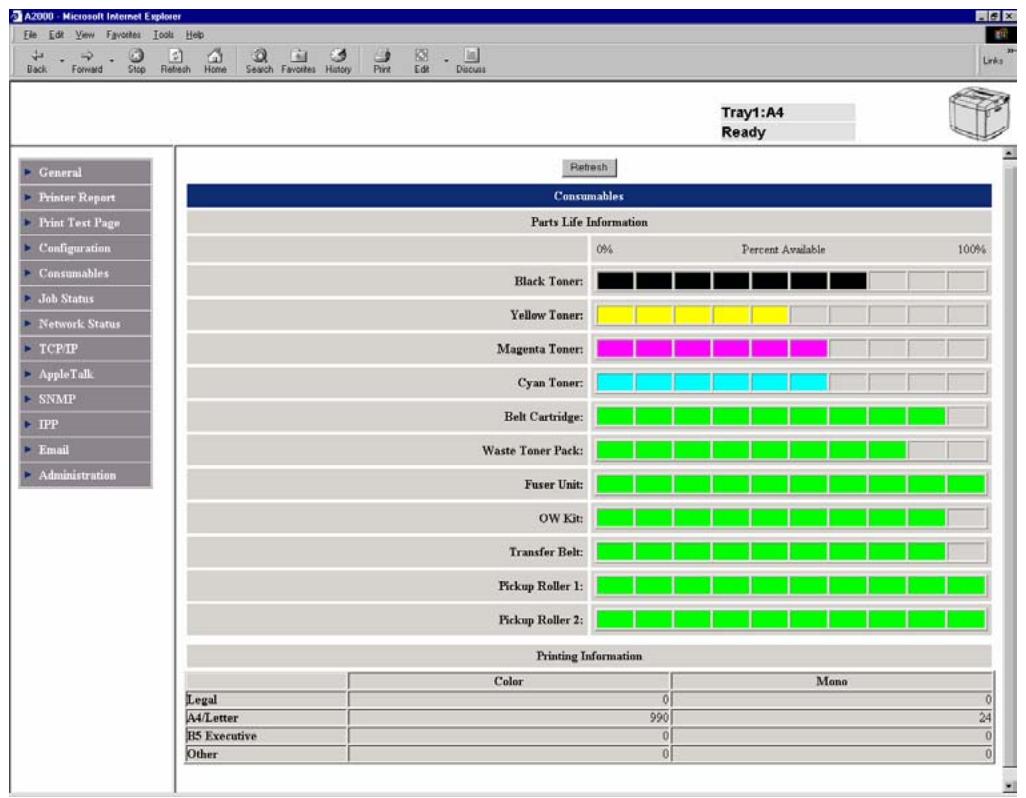
Task: Open Edit button dropdown arrow
Action: click(446, 61)
